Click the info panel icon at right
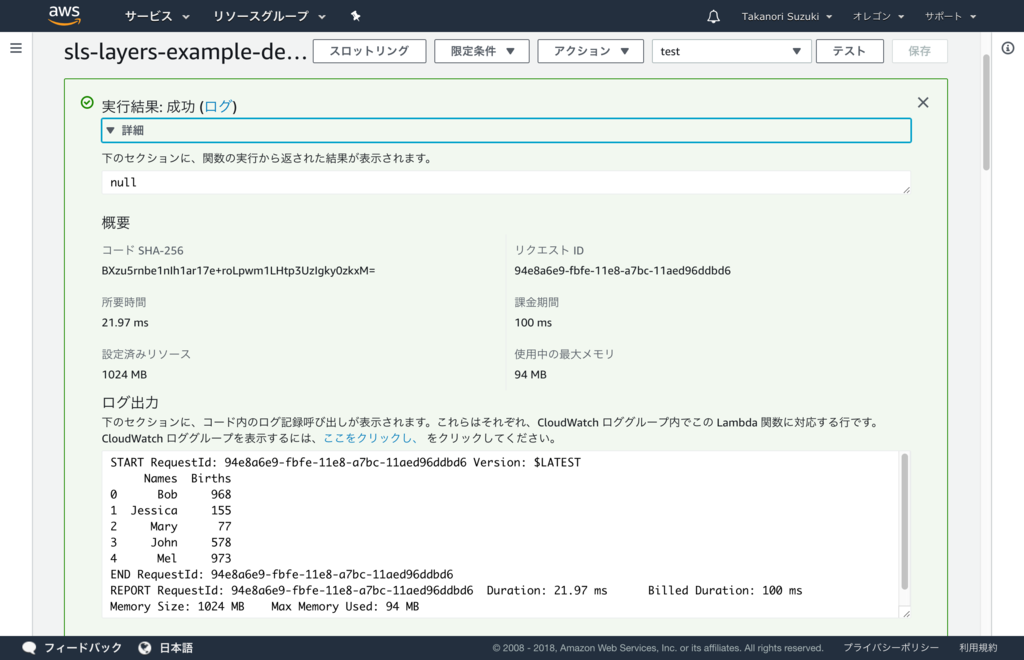 tap(1008, 48)
